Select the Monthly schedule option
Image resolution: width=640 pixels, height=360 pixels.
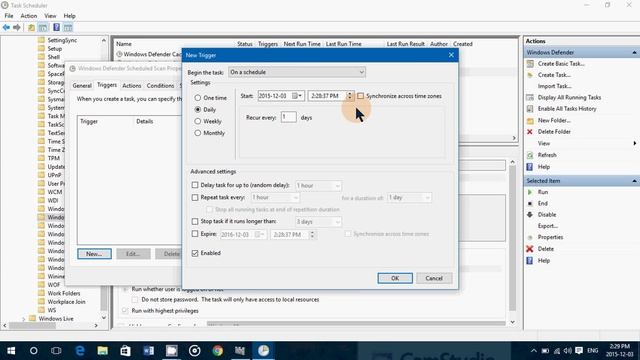click(198, 133)
